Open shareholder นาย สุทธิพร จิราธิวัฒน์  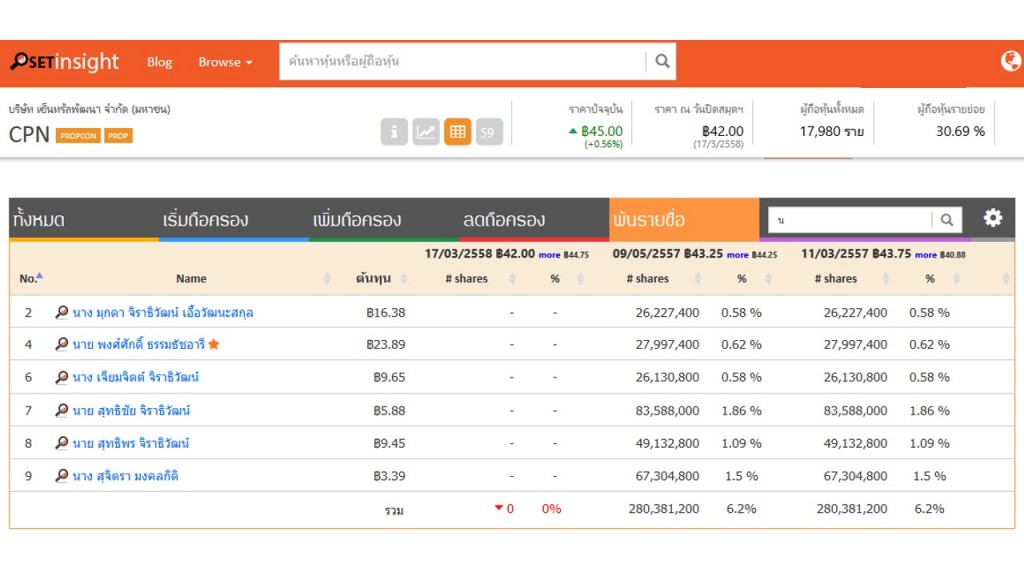tap(131, 443)
